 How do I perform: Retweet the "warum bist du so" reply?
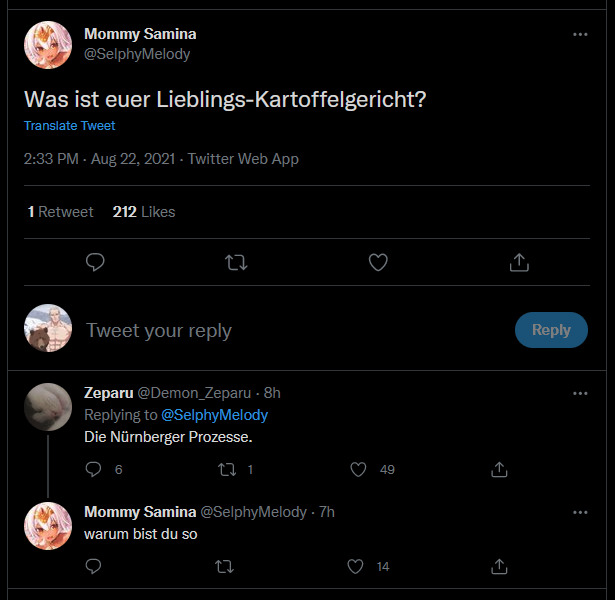225,566
